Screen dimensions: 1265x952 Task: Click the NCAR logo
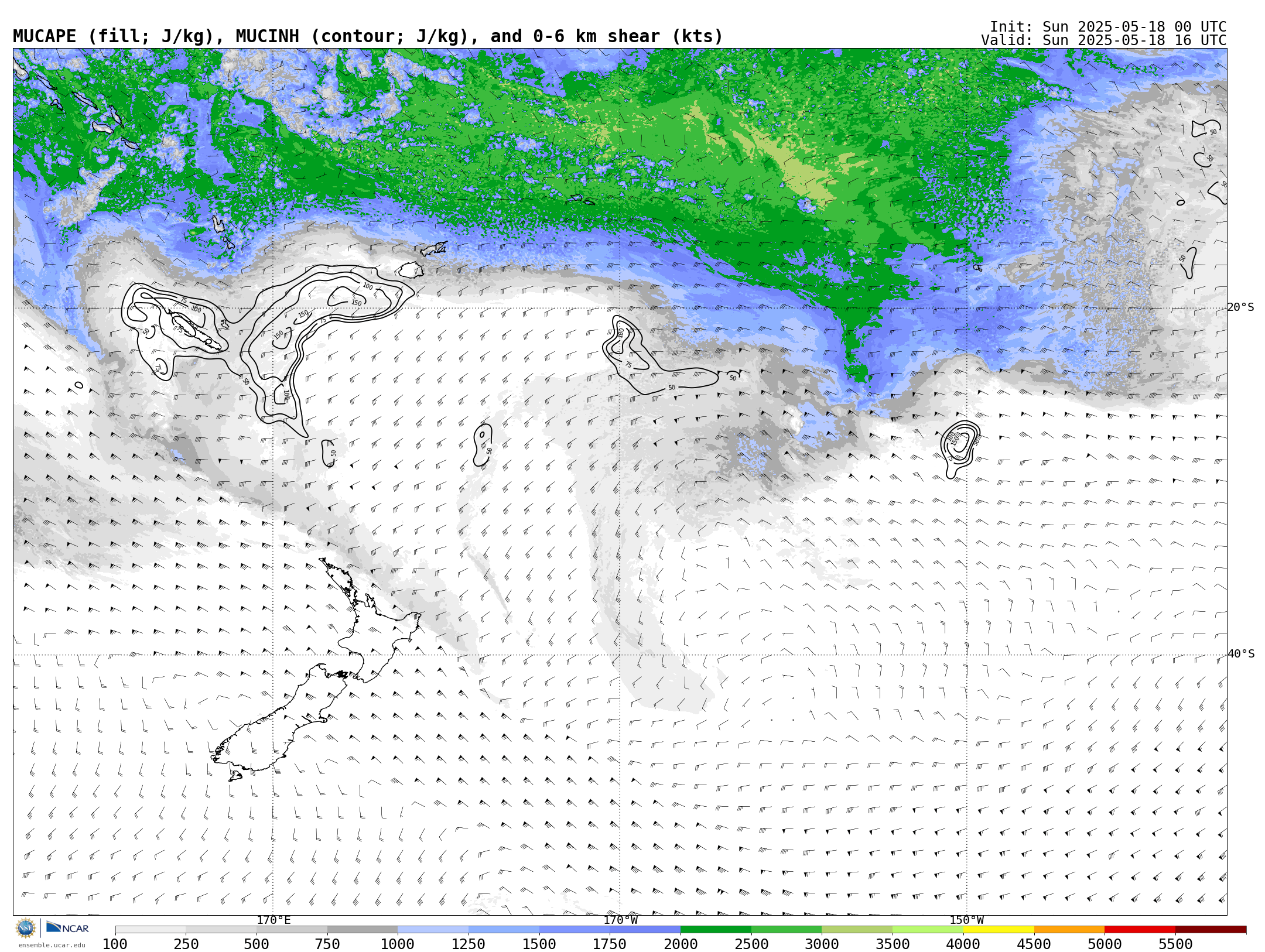click(67, 928)
